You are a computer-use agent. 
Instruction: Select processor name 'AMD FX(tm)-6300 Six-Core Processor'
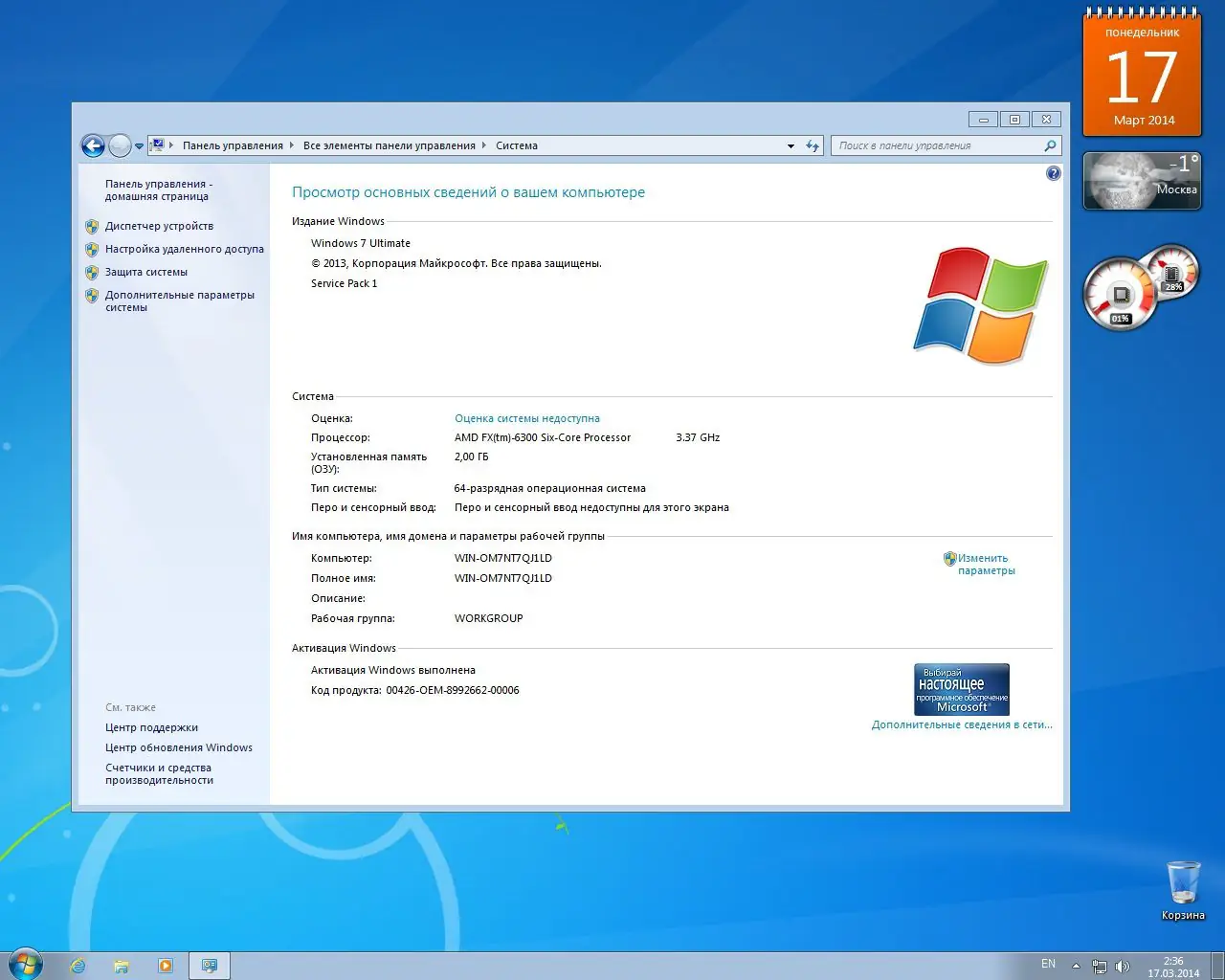click(543, 437)
